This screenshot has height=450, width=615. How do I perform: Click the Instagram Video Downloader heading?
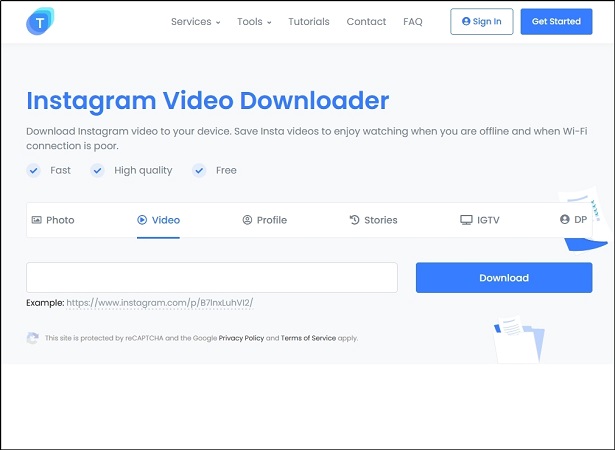click(207, 101)
